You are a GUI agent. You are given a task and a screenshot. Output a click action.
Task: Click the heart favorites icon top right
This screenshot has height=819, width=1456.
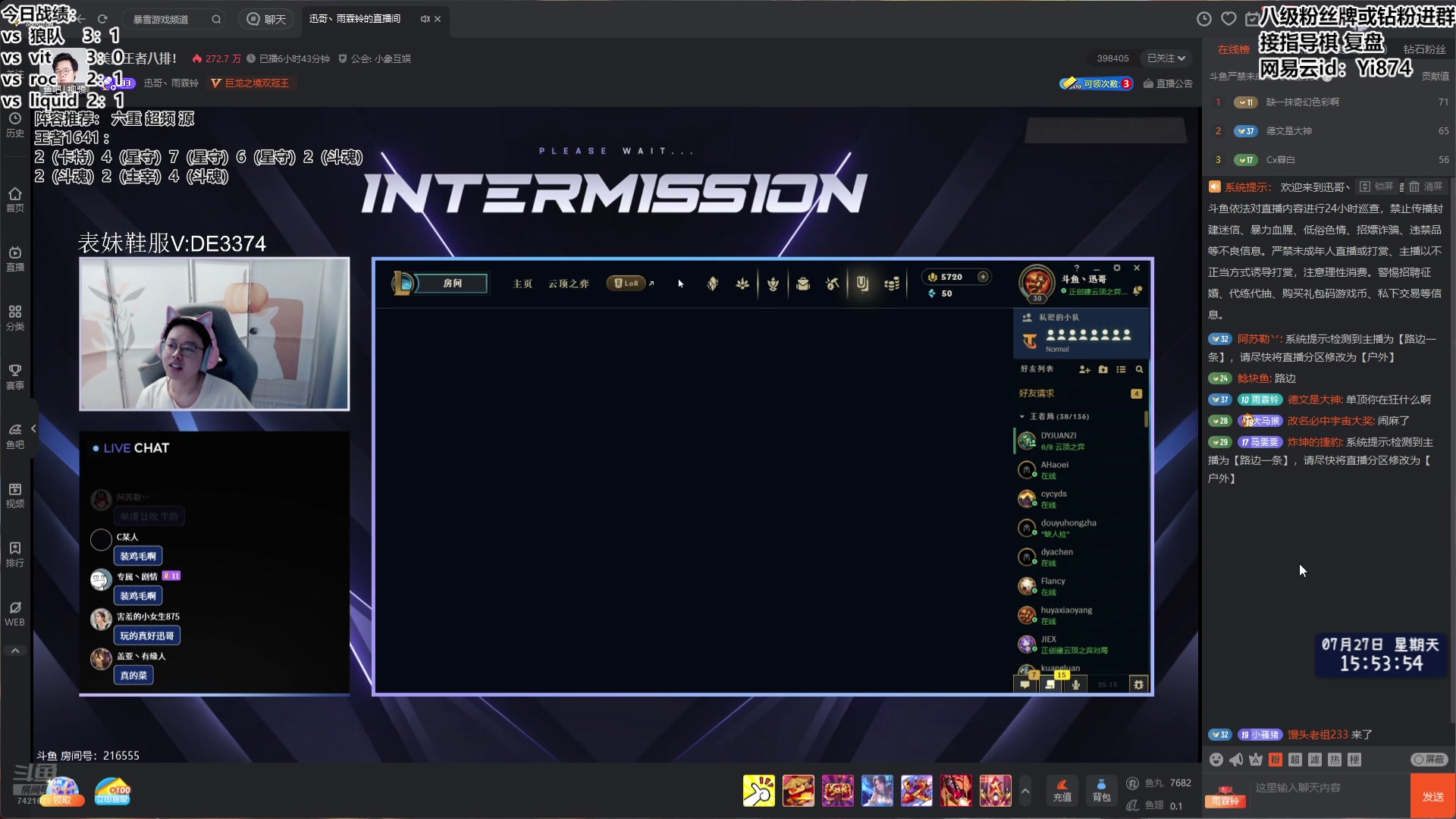(1228, 19)
